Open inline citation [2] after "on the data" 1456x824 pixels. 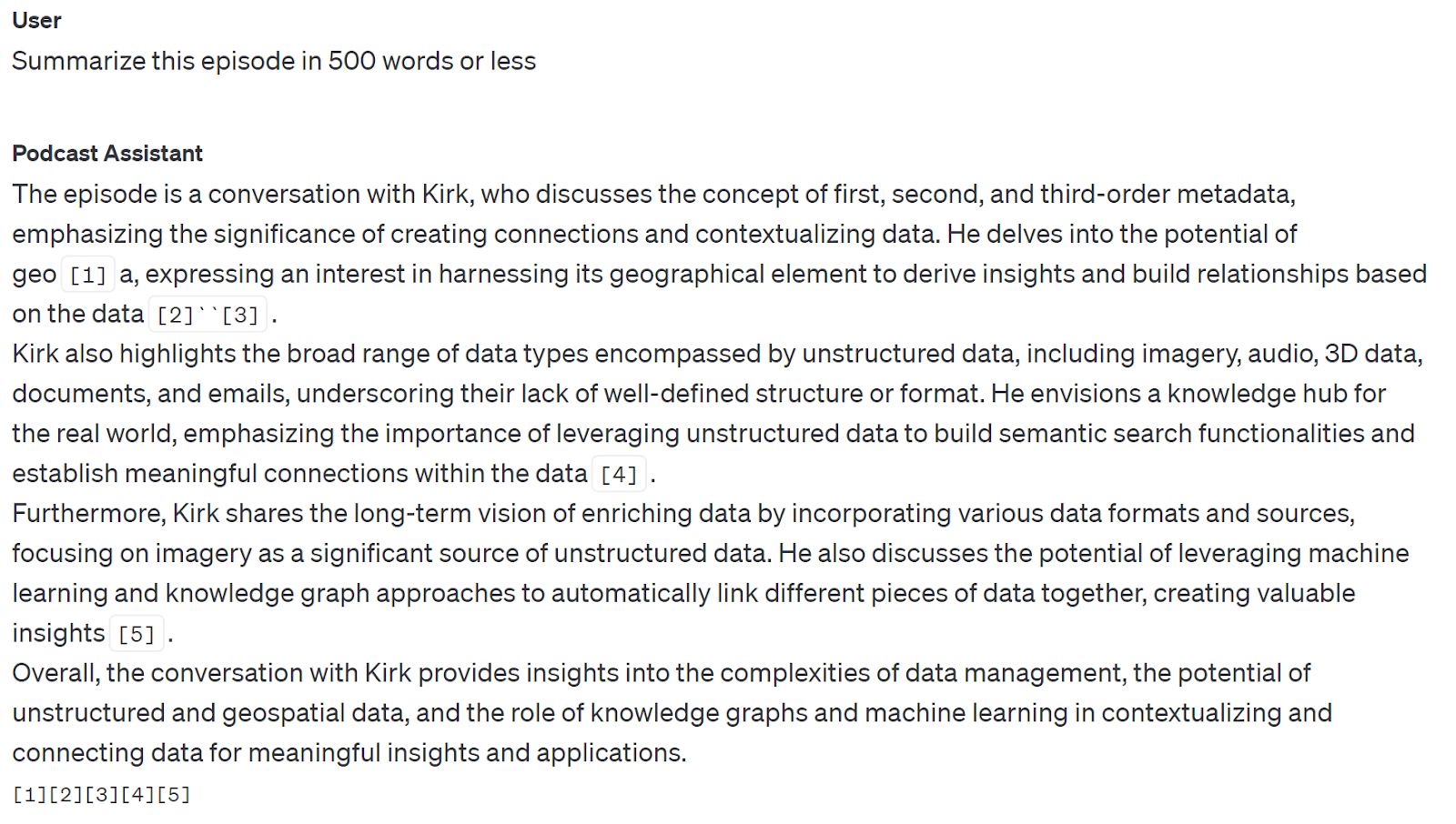pos(176,315)
